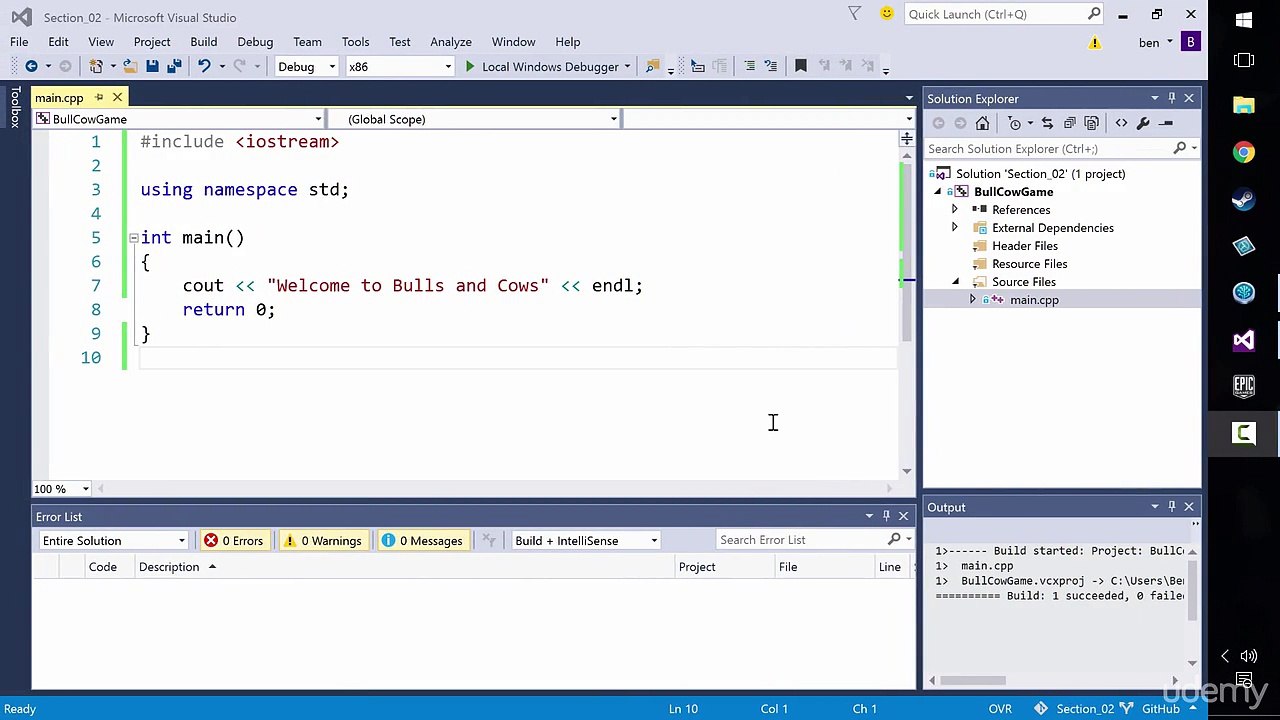
Task: Click the View Code angle-brackets icon
Action: pyautogui.click(x=1121, y=123)
